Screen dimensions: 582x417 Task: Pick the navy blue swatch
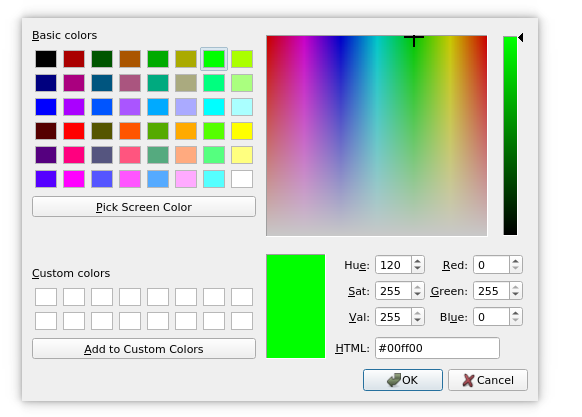click(46, 83)
